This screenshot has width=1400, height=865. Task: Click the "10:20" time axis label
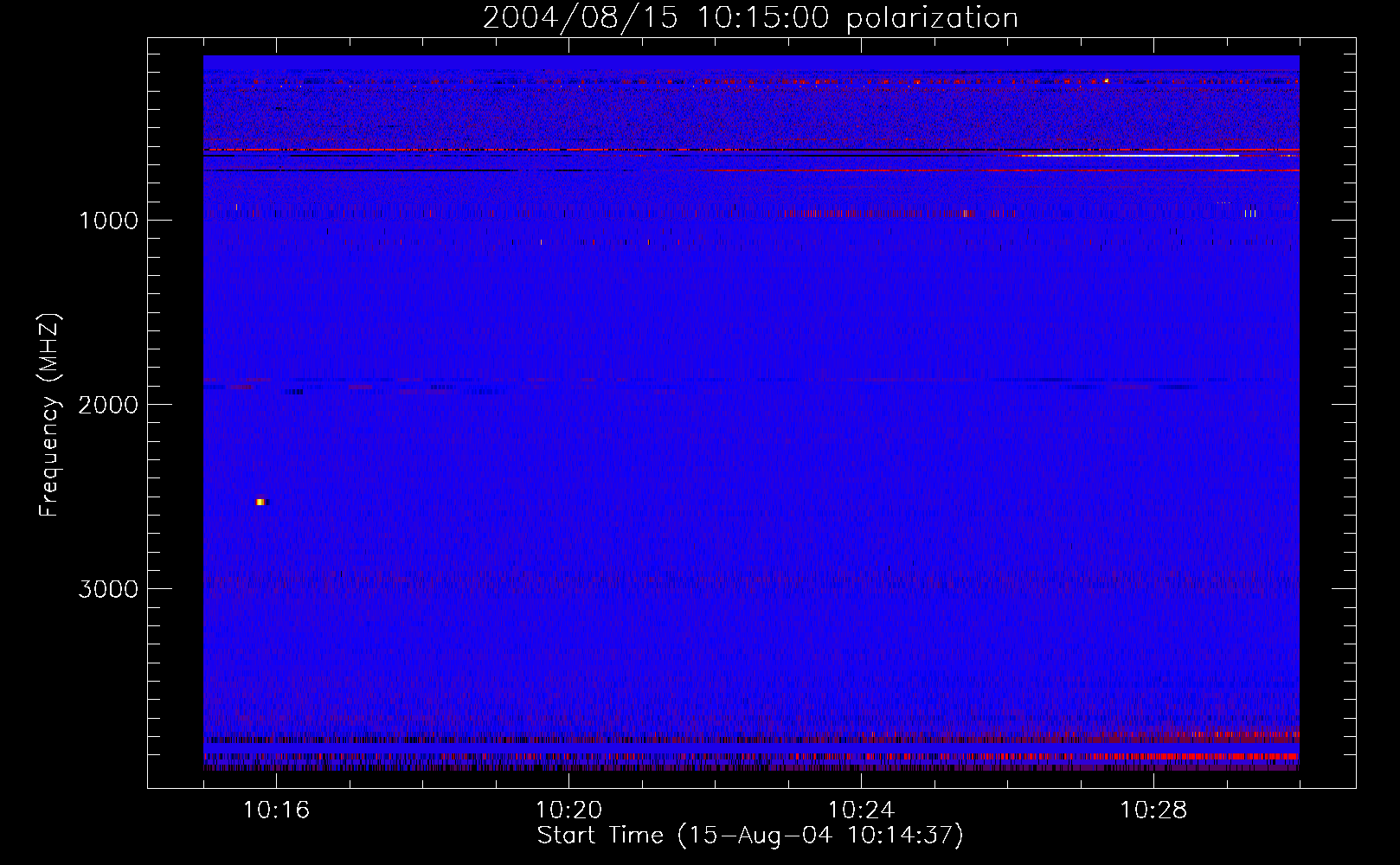click(x=568, y=811)
